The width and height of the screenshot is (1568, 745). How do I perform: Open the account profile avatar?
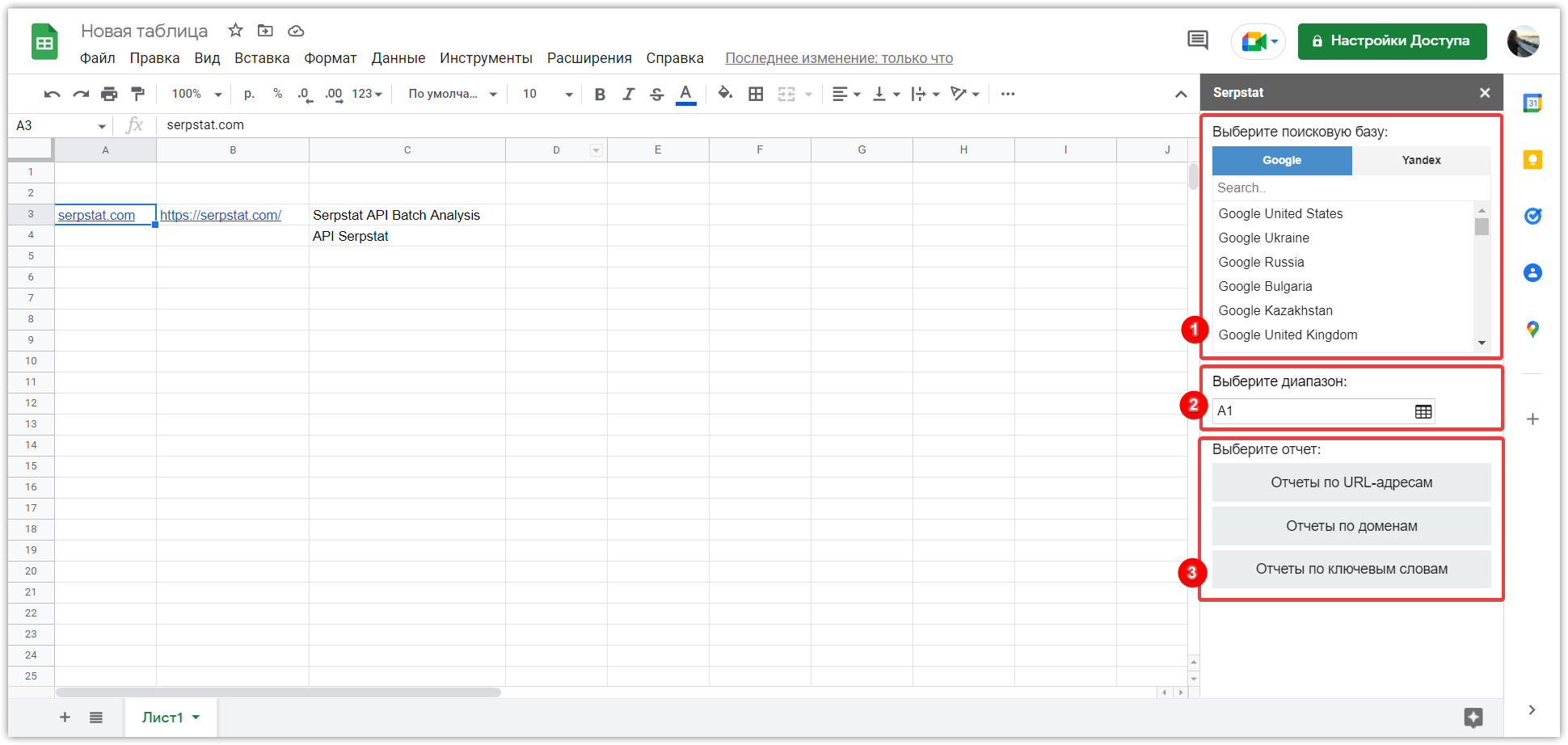(x=1524, y=41)
